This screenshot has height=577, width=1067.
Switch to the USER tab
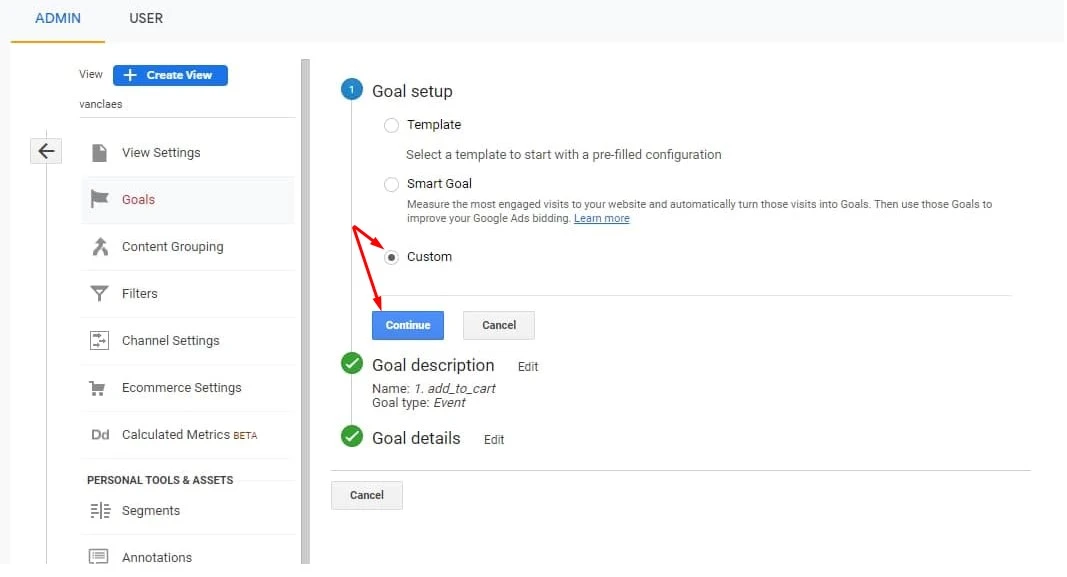pyautogui.click(x=146, y=18)
